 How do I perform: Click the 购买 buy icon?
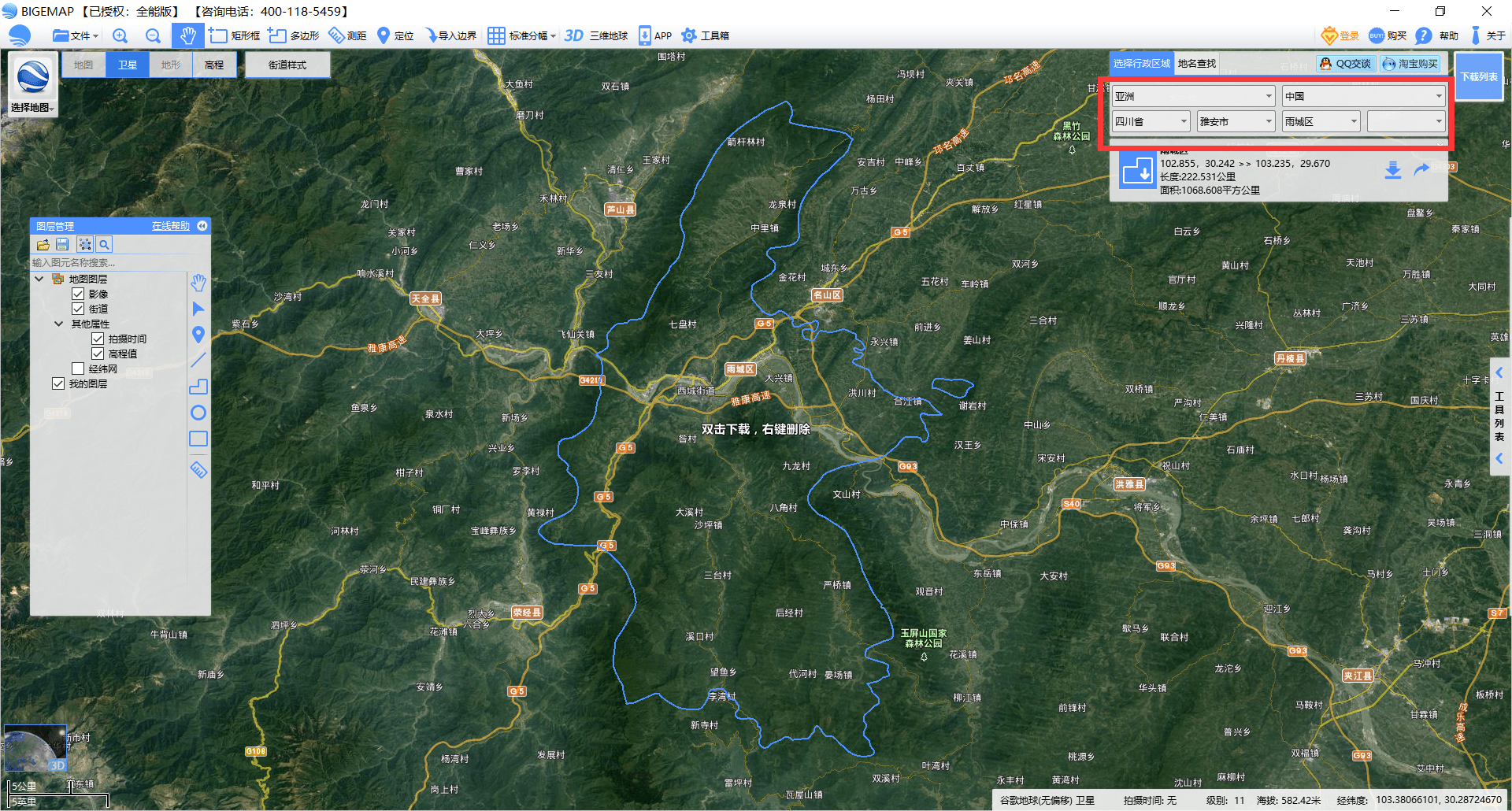coord(1388,35)
